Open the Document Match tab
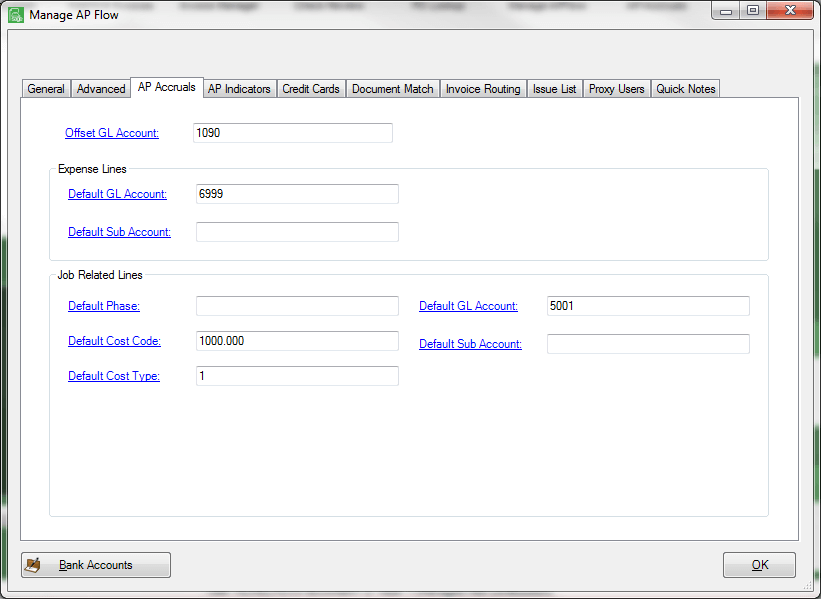The width and height of the screenshot is (821, 599). 392,88
